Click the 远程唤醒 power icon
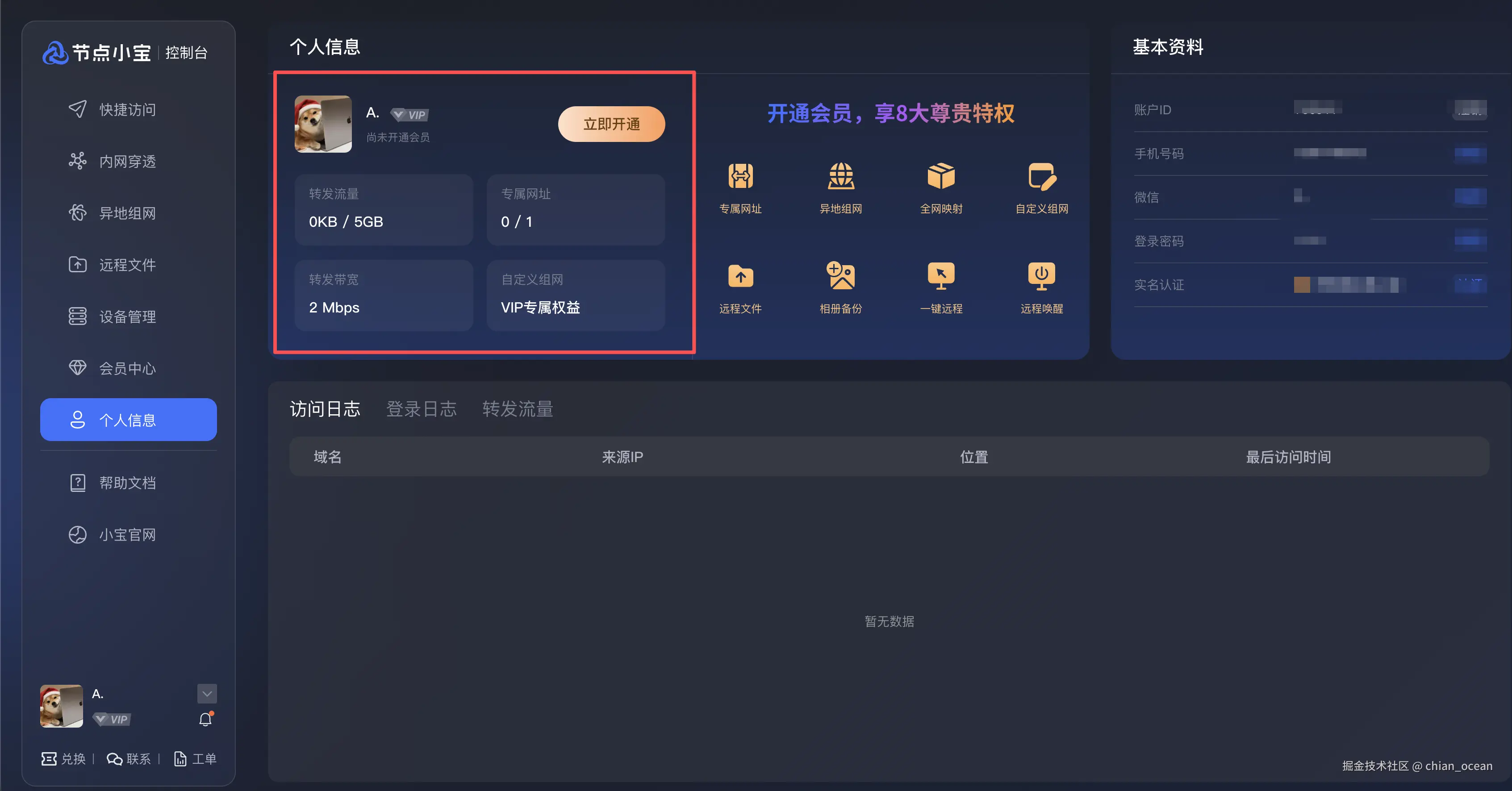Screen dimensions: 1512x791 pyautogui.click(x=1041, y=276)
